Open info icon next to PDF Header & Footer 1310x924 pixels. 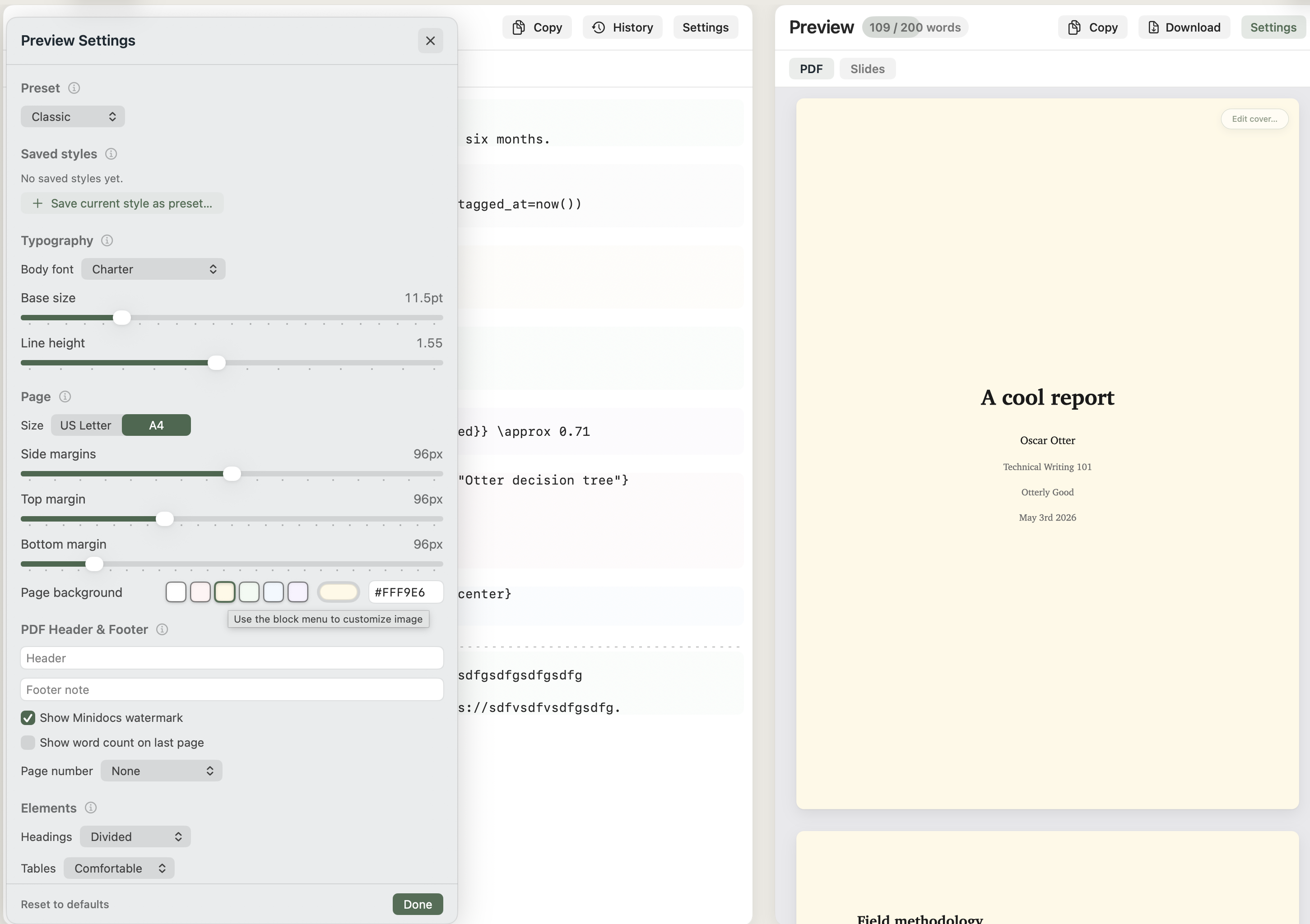[162, 629]
